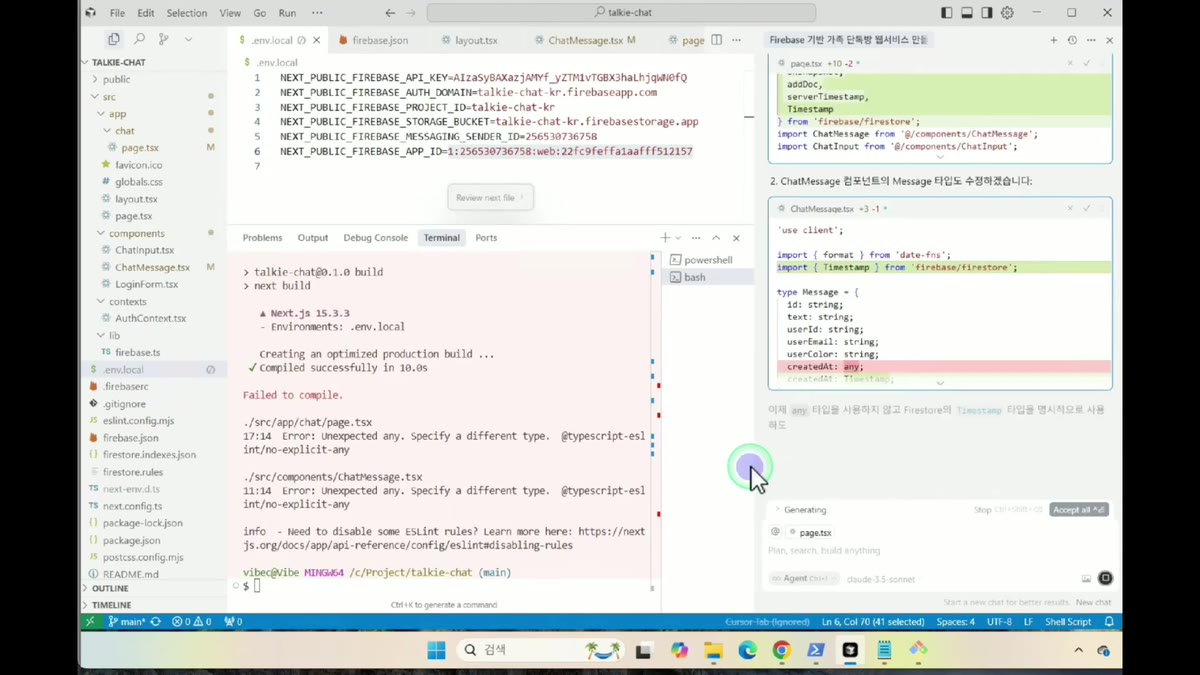The image size is (1200, 675).
Task: Open the Search view icon
Action: (x=139, y=39)
